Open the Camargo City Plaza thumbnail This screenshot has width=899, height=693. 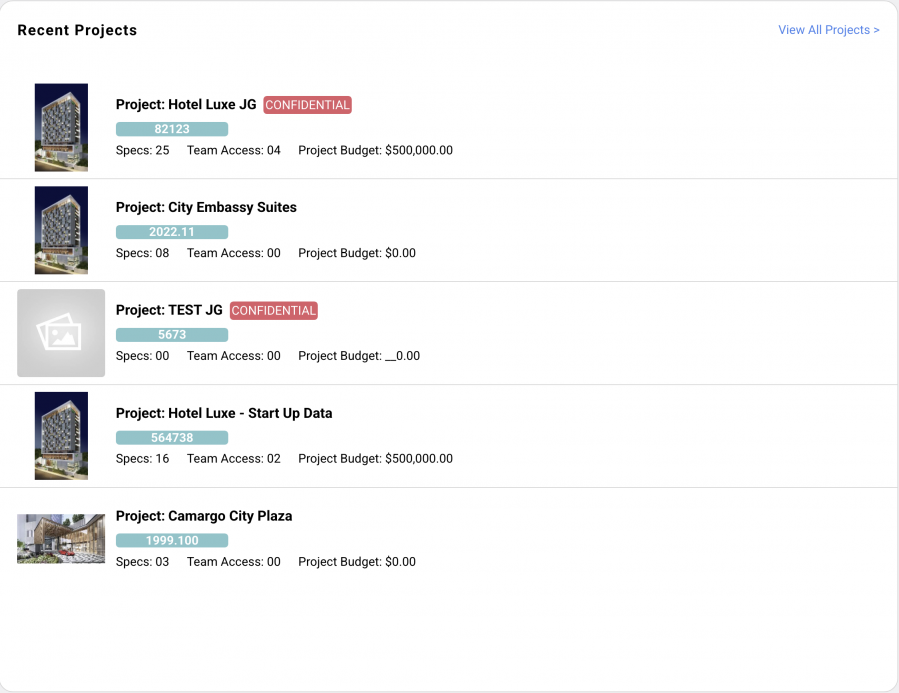coord(61,538)
